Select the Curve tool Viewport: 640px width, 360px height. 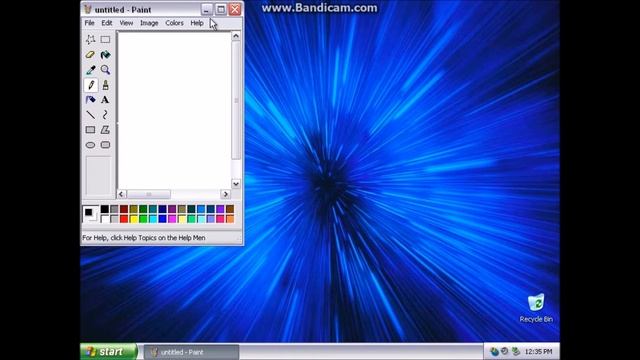[105, 115]
